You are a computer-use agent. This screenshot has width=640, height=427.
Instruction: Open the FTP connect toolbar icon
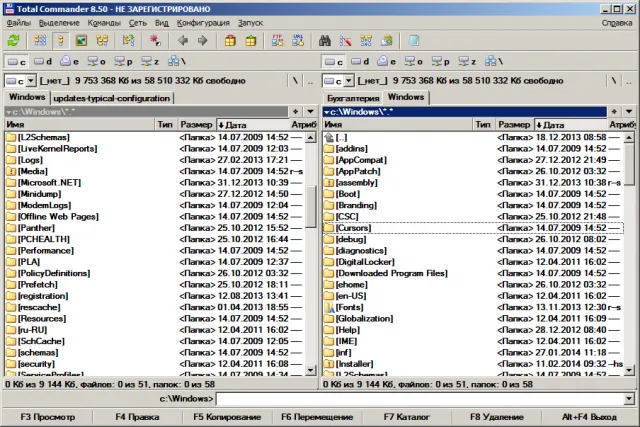pos(278,40)
